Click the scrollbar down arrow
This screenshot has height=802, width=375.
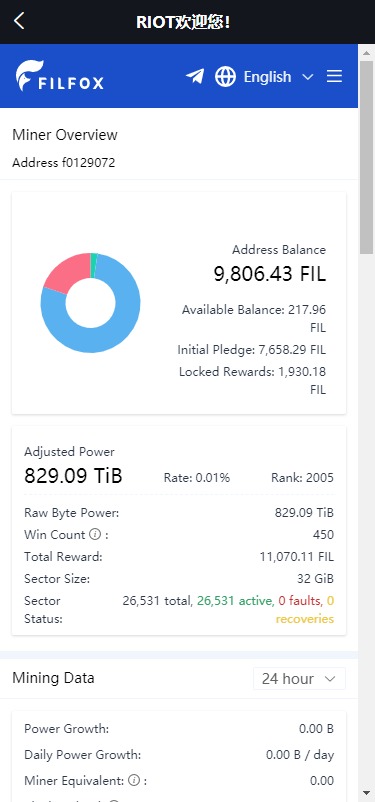366,793
